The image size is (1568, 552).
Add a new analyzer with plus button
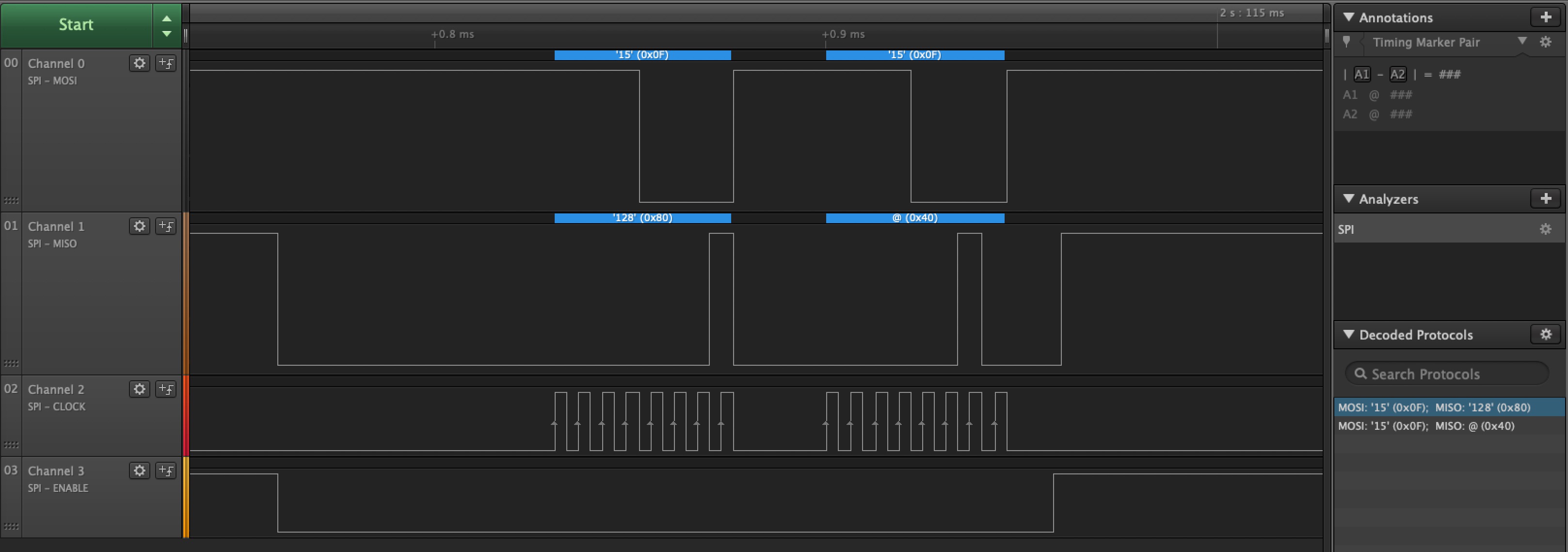point(1546,198)
